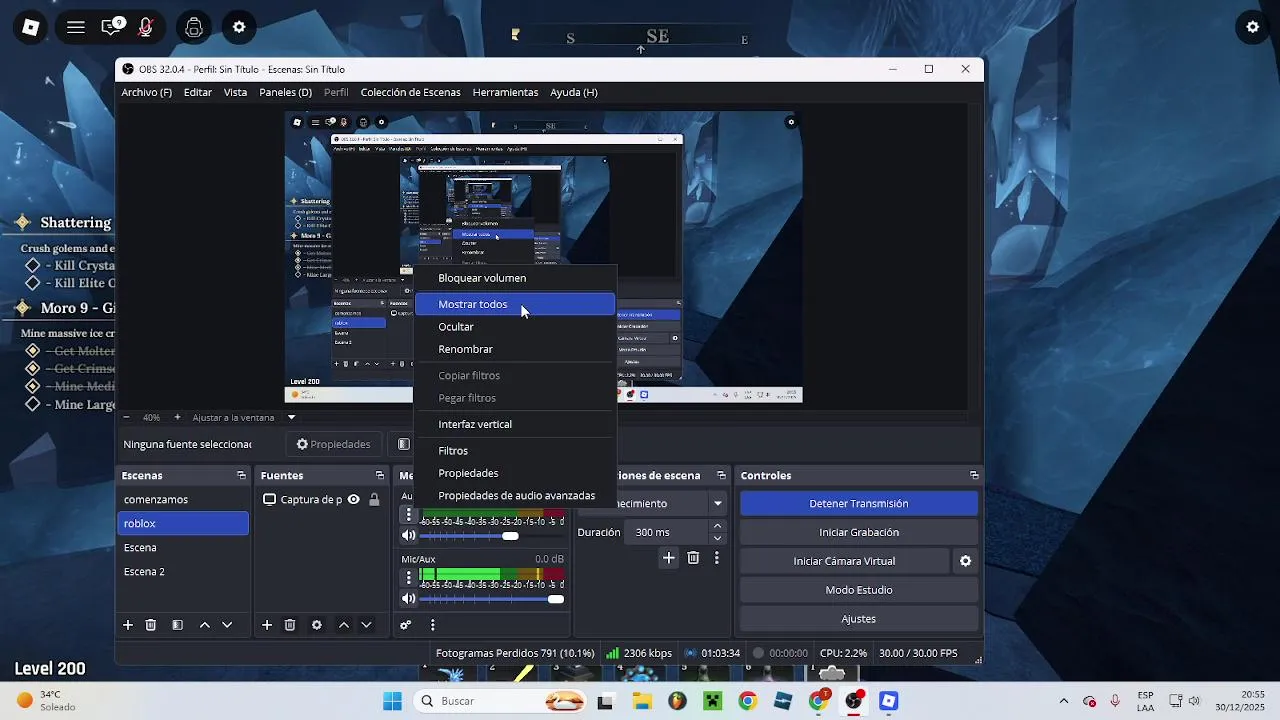Open audio mixer menu three-dots at bottom
Viewport: 1280px width, 720px height.
point(432,625)
